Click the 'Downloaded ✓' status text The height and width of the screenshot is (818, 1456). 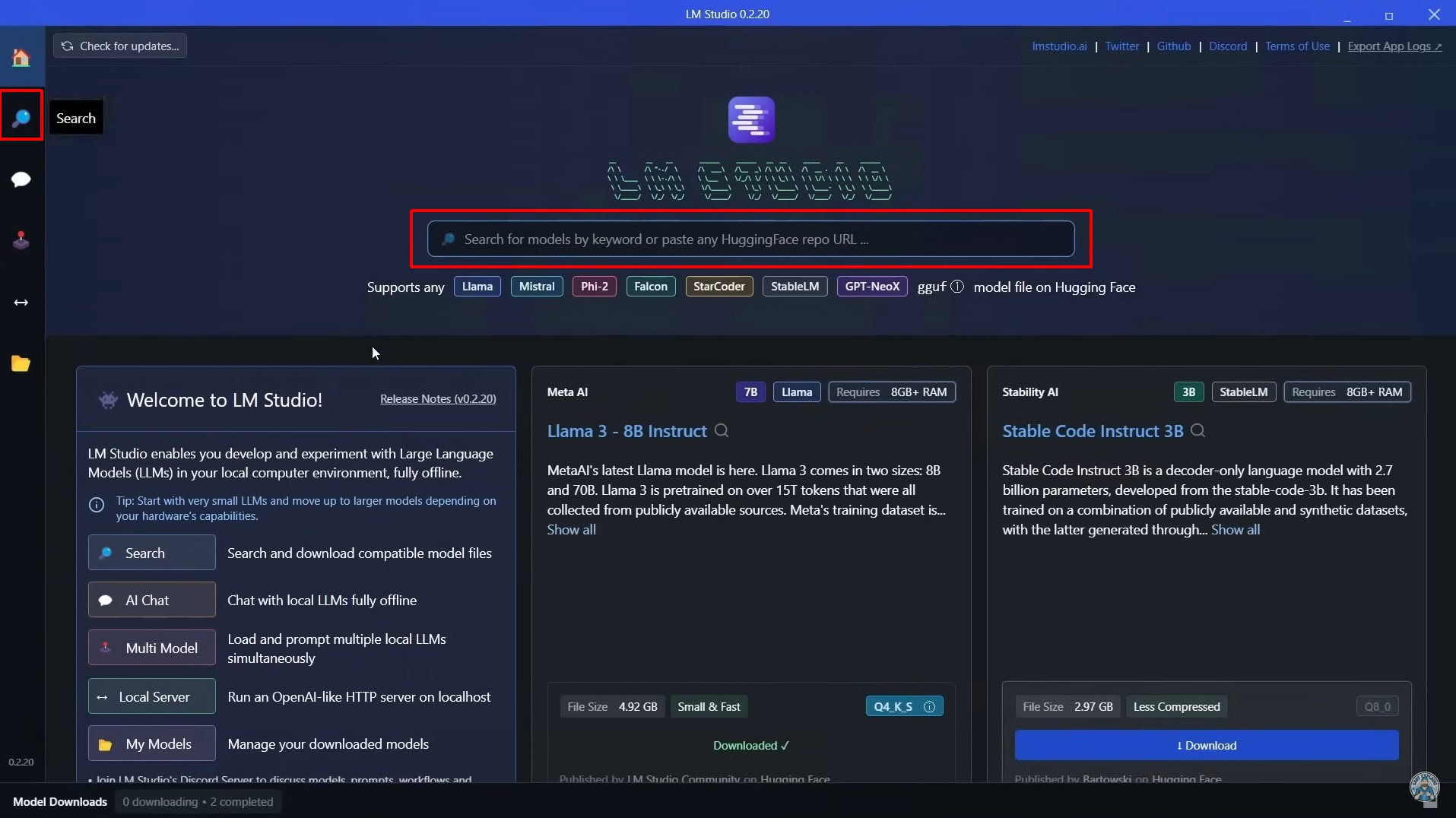pyautogui.click(x=751, y=746)
